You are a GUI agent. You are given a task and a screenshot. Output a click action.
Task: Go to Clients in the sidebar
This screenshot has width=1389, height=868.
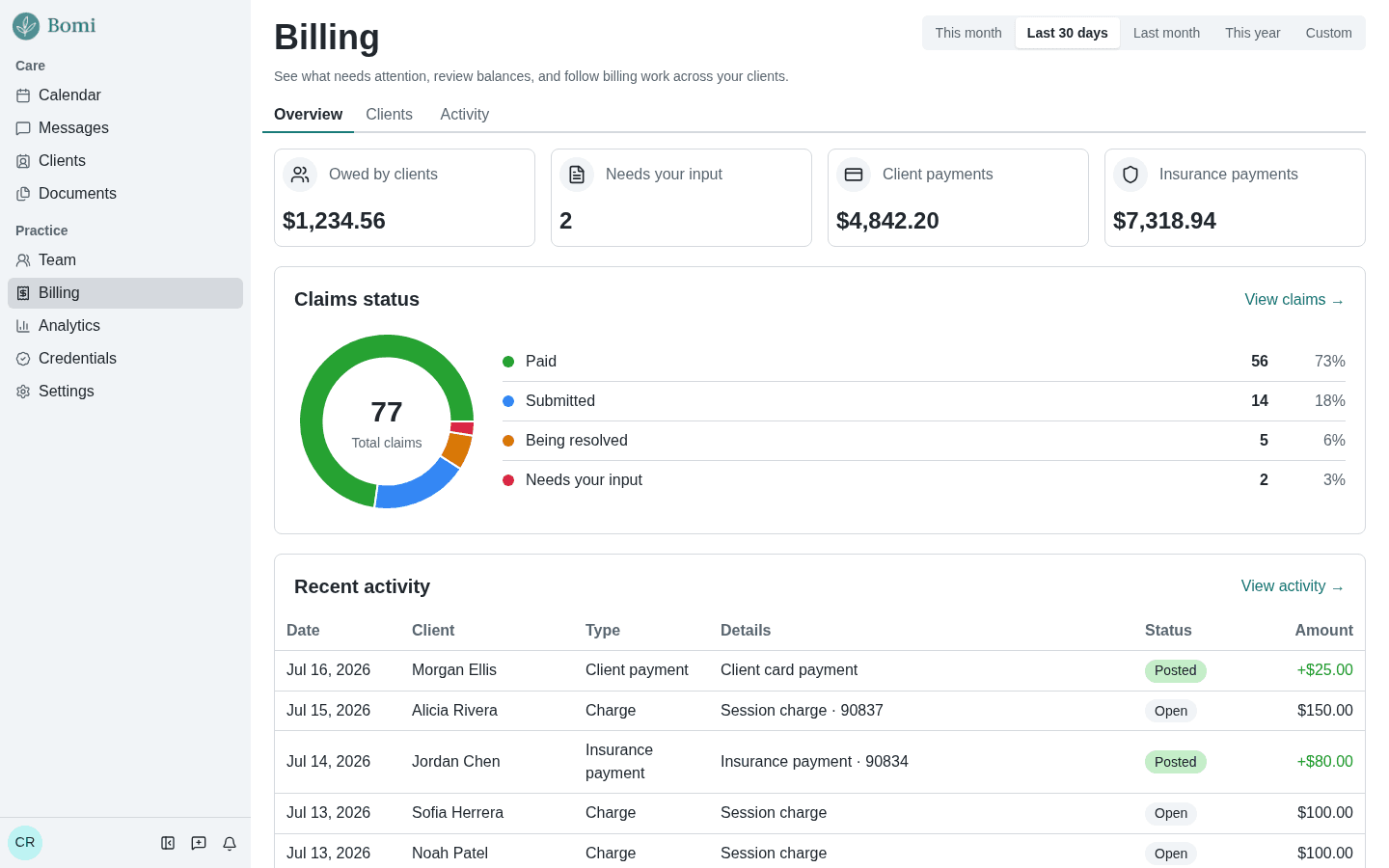click(x=125, y=161)
